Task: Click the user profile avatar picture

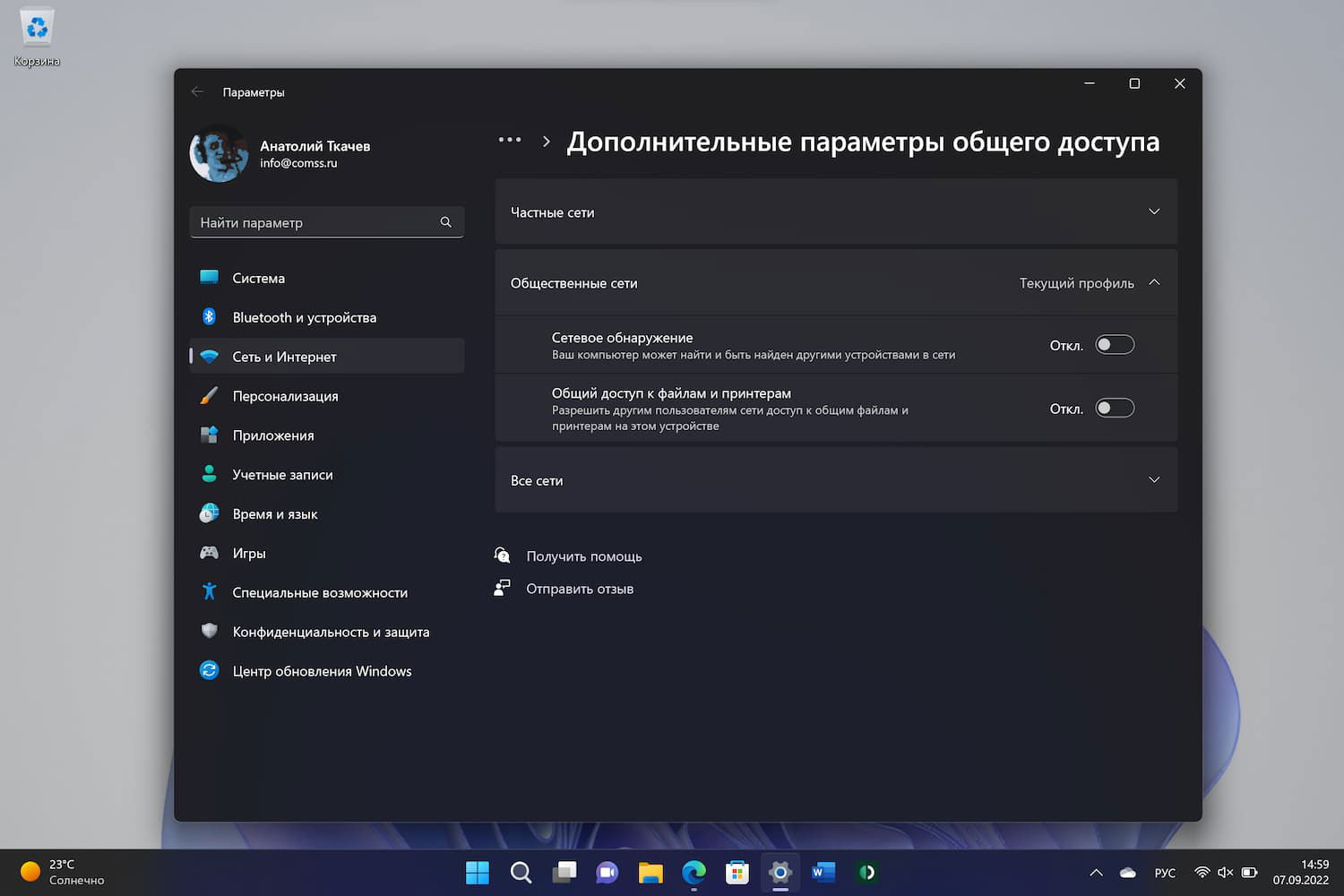Action: 219,153
